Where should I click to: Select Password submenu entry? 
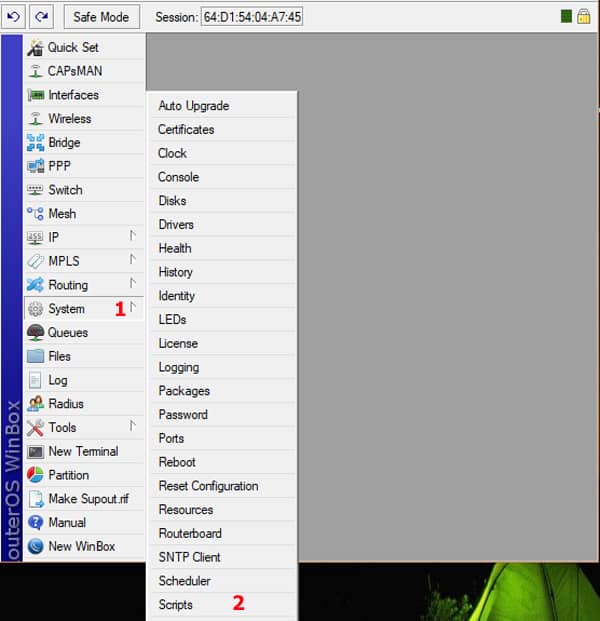[224, 415]
